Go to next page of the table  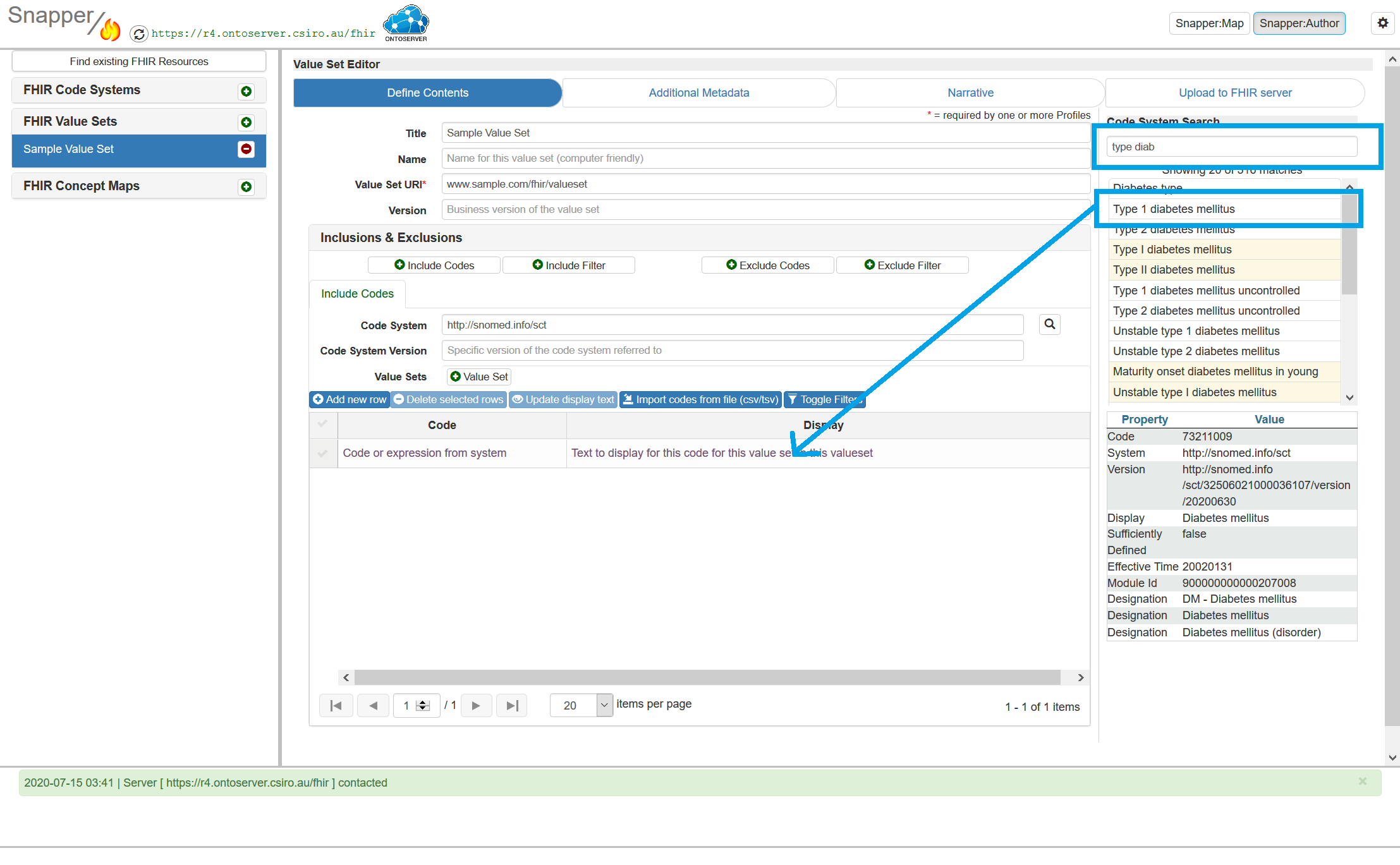tap(476, 705)
